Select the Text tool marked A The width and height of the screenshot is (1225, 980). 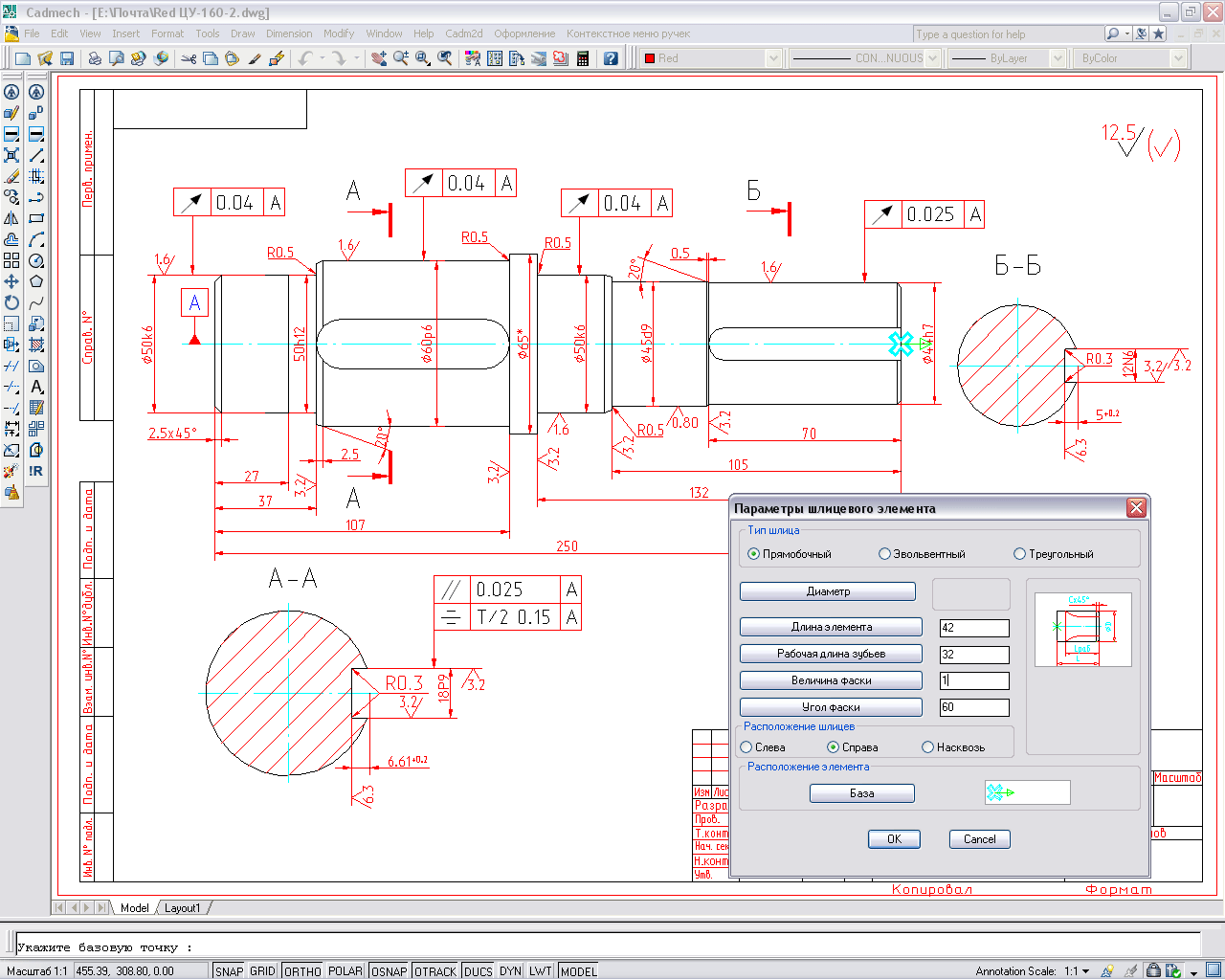click(36, 387)
